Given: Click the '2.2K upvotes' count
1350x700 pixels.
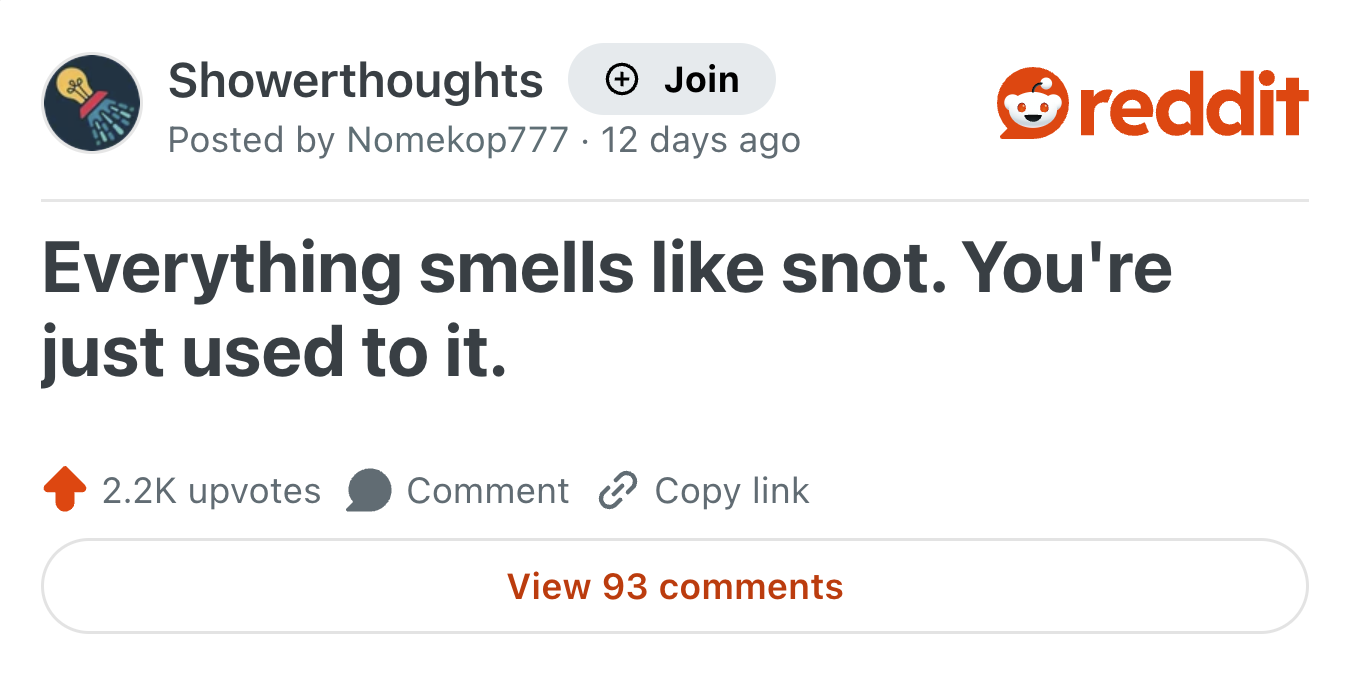Looking at the screenshot, I should click(211, 491).
